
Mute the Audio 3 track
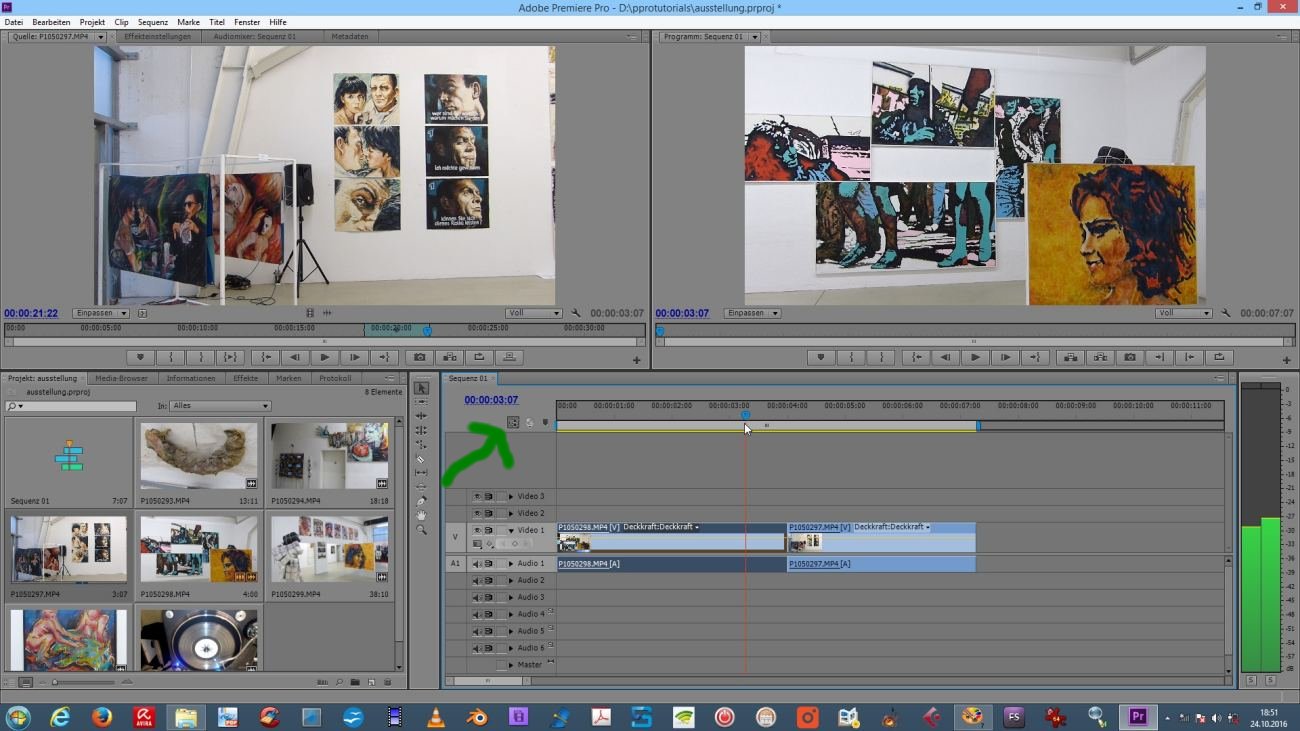pos(476,598)
